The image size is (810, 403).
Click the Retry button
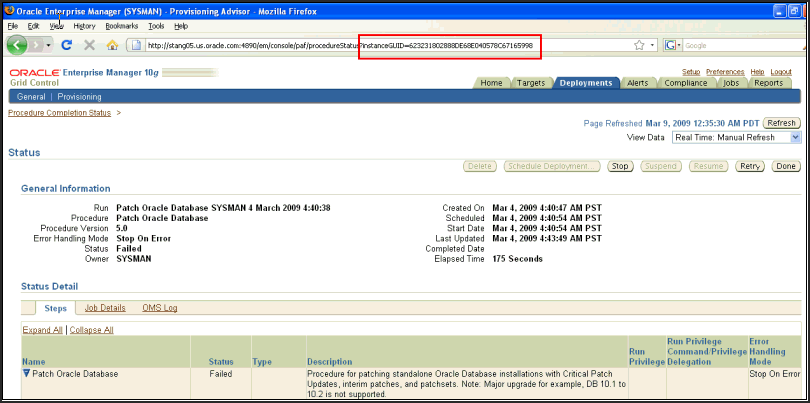coord(750,166)
